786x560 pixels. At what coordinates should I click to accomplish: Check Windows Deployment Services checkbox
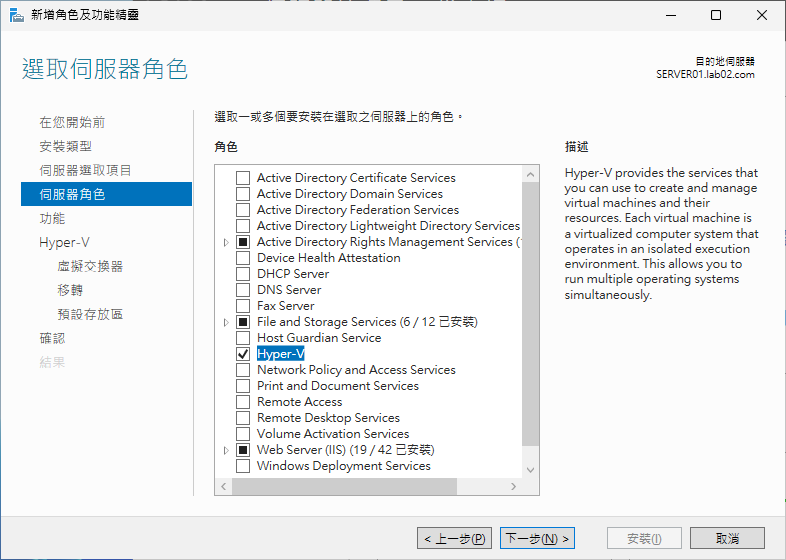click(243, 466)
